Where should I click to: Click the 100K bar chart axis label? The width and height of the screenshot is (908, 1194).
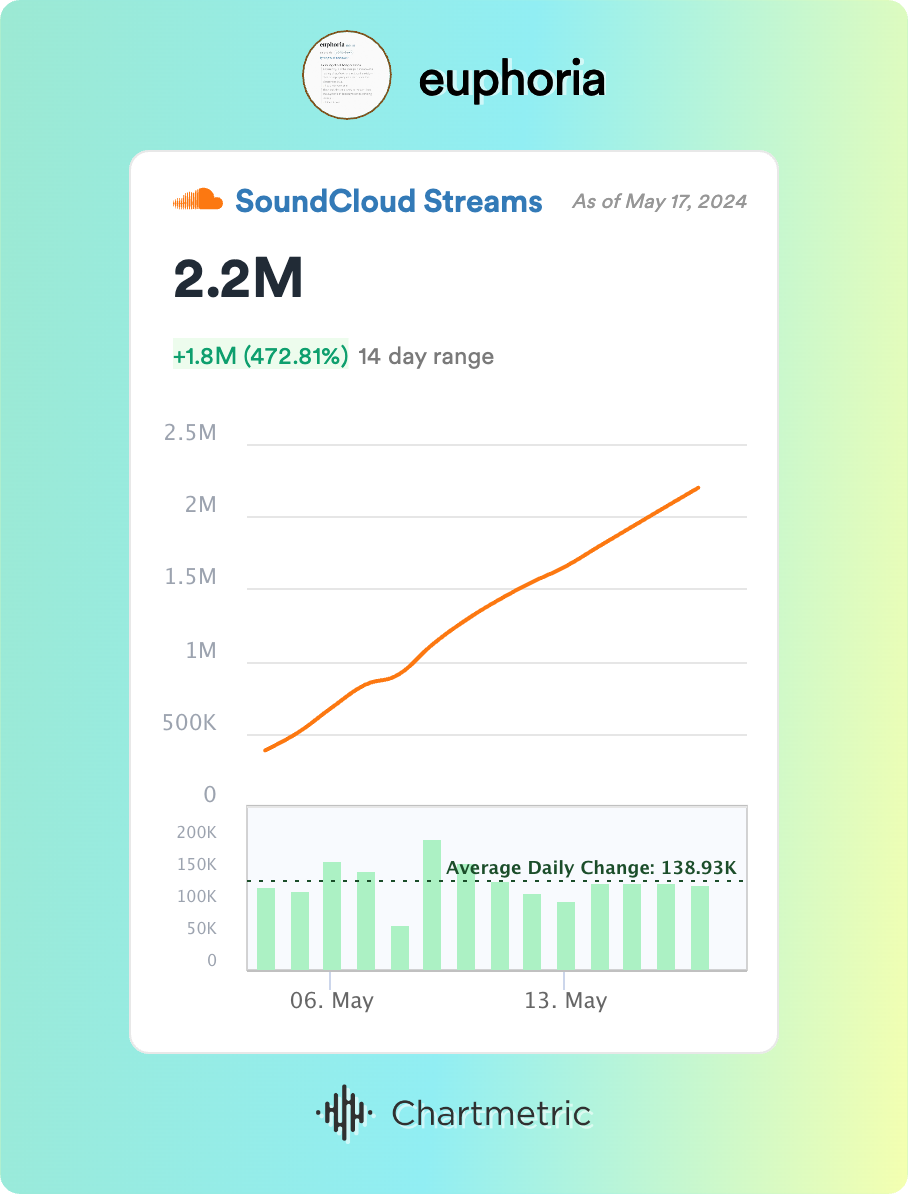(x=197, y=896)
